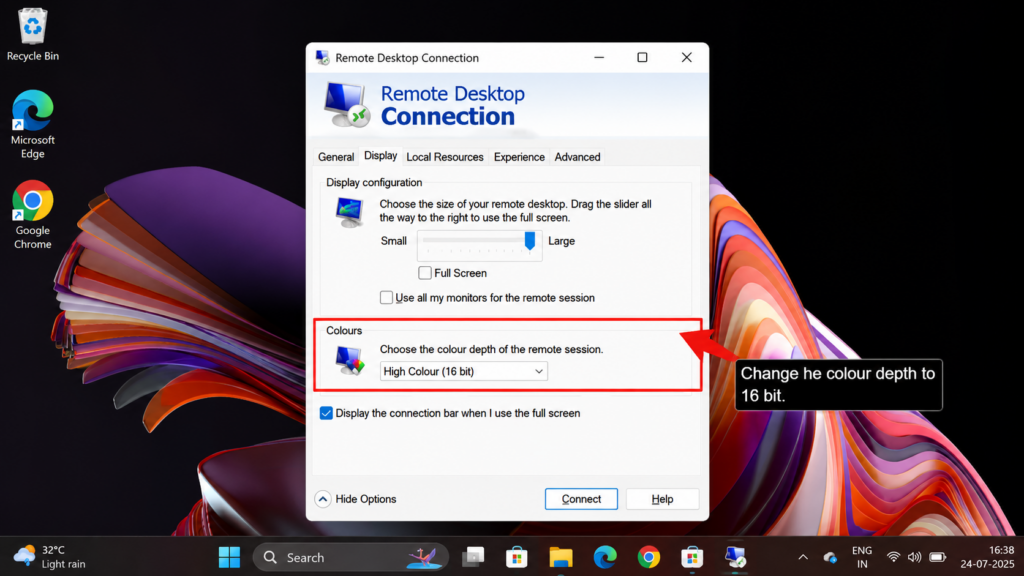Click 'Choose the colour depth' text
This screenshot has height=576, width=1024.
click(x=491, y=349)
